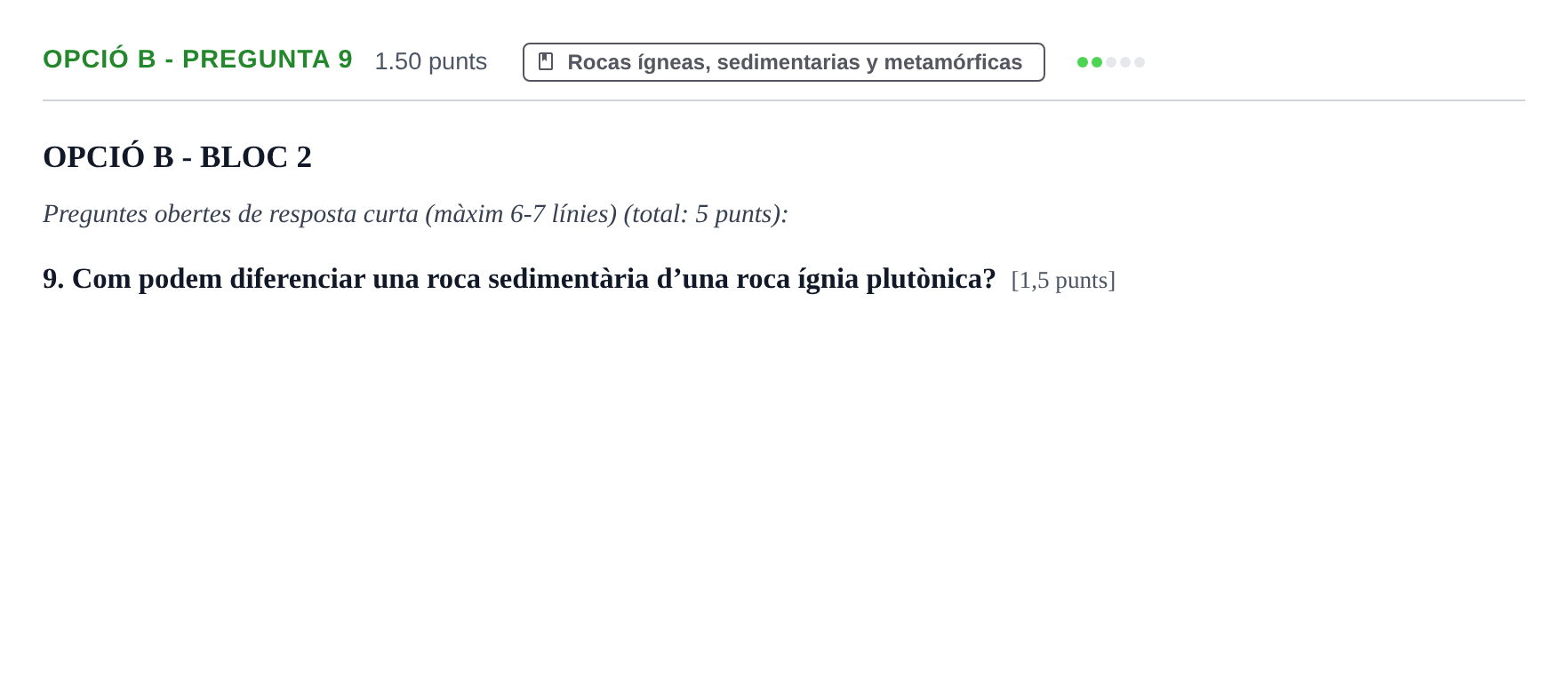The height and width of the screenshot is (700, 1568).
Task: Click the book icon in the topic tag
Action: [x=546, y=61]
